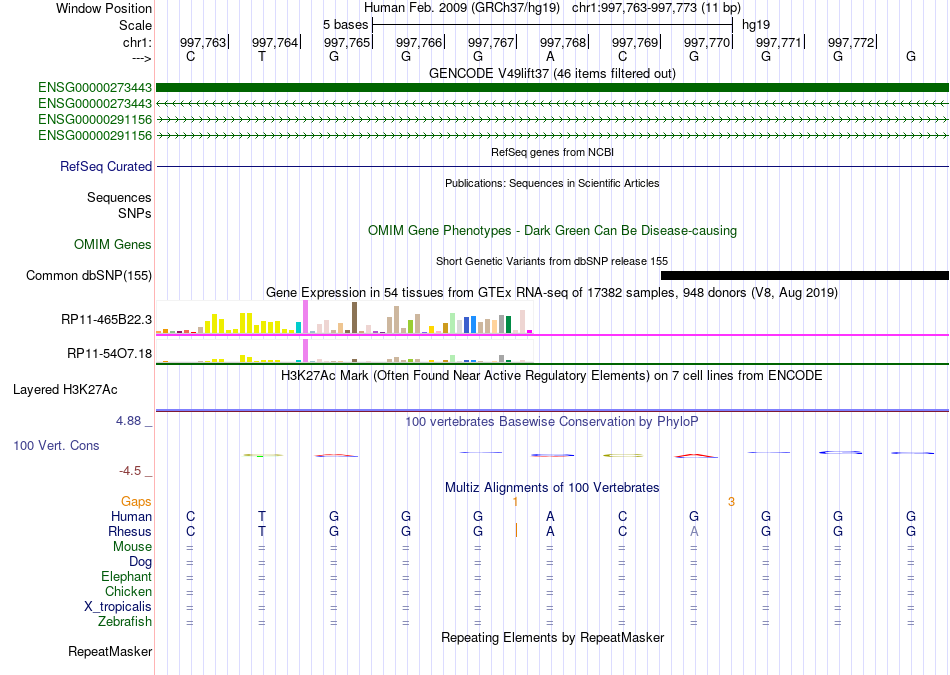Click the Window Position label

[104, 8]
